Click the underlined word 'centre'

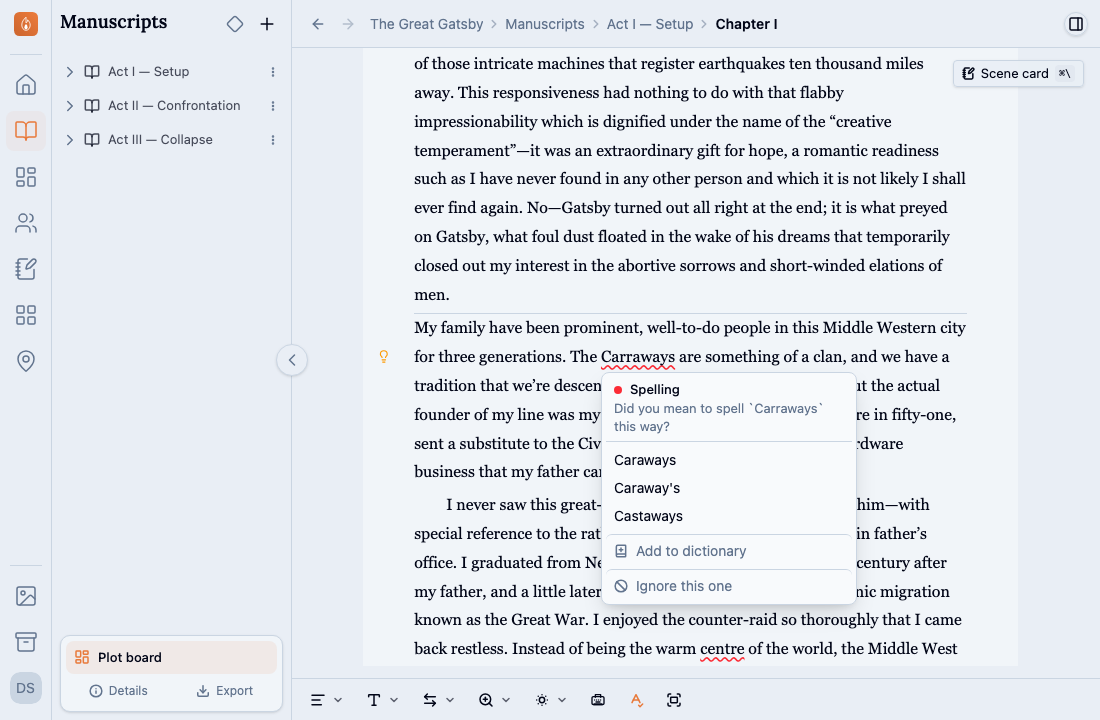pos(722,649)
